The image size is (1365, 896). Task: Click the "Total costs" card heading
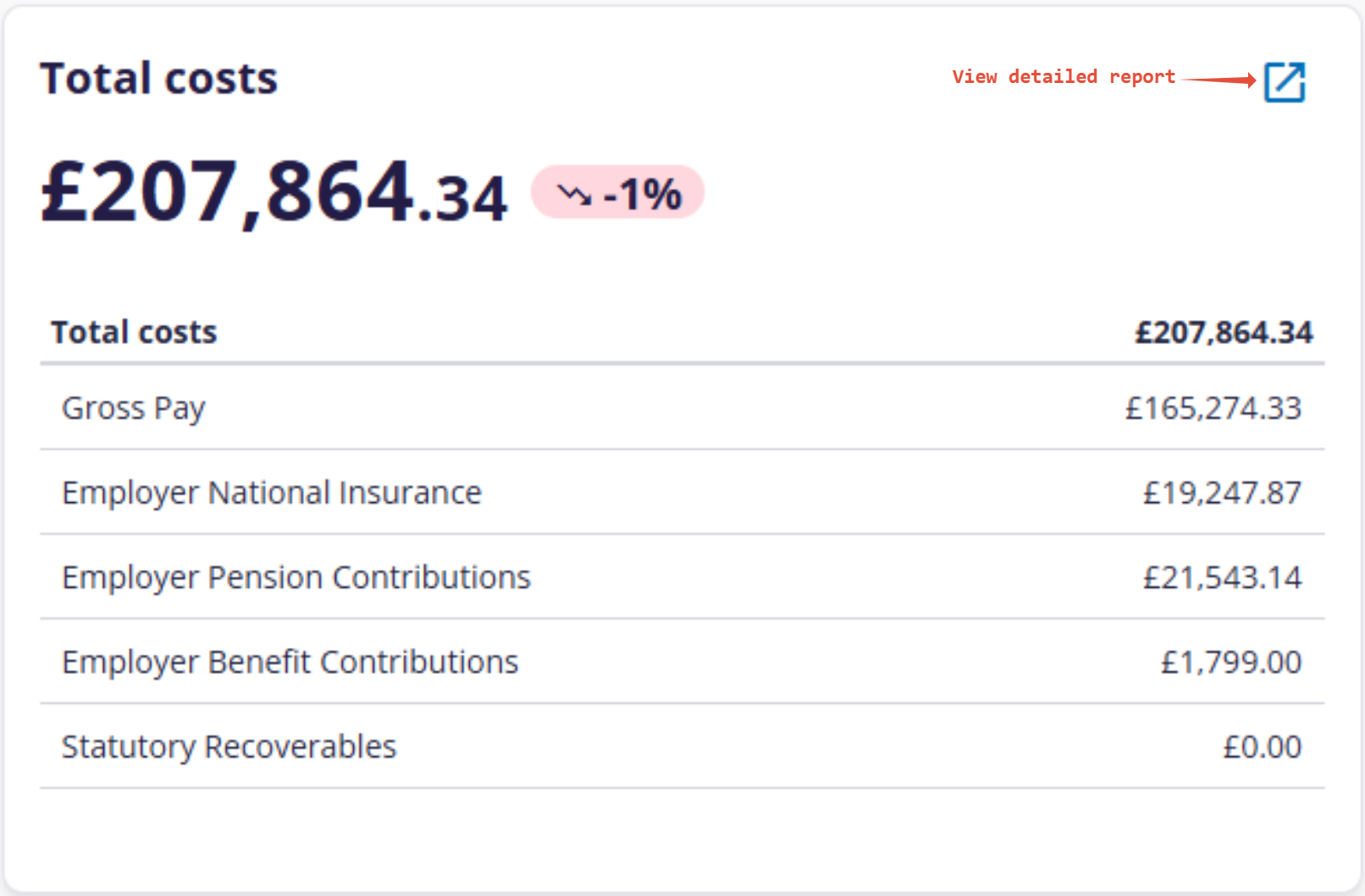tap(158, 79)
